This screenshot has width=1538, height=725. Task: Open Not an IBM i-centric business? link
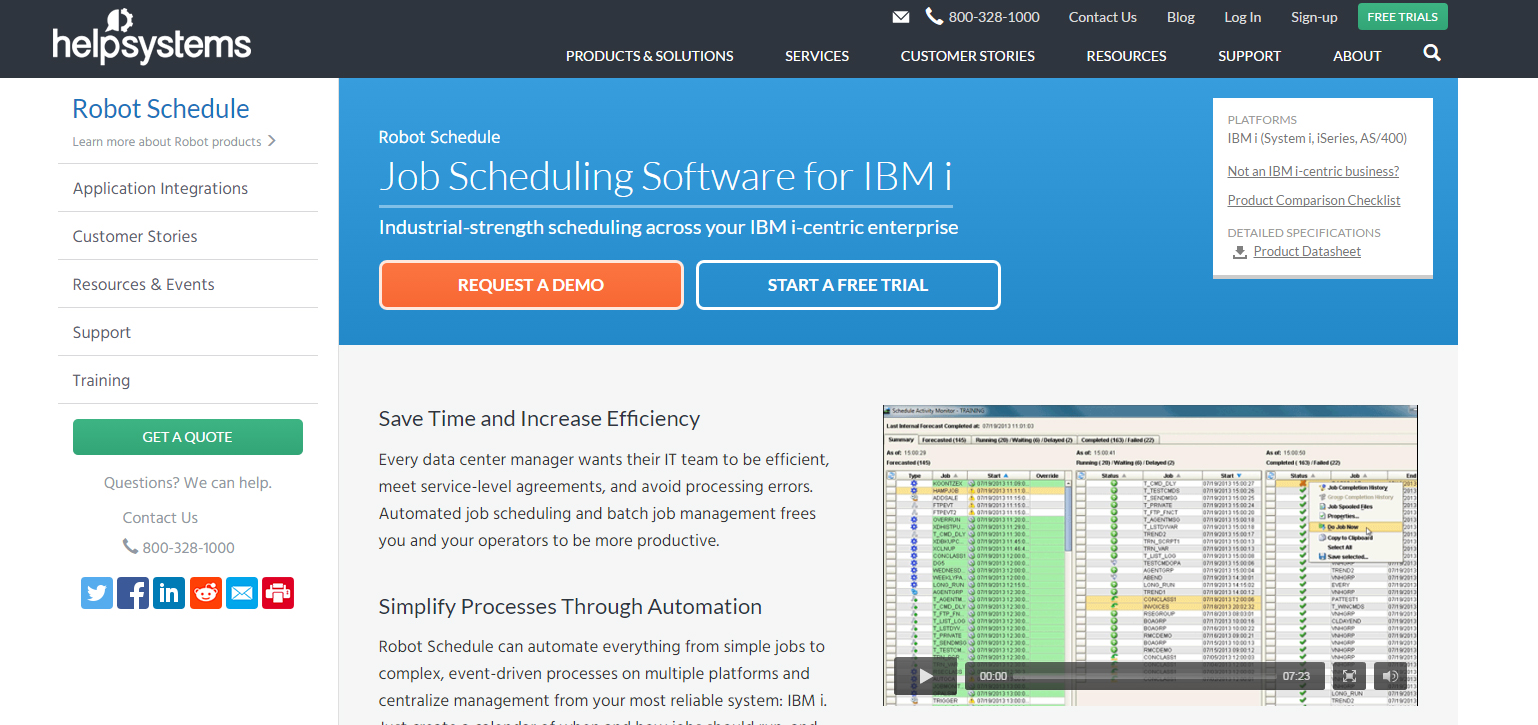[1313, 171]
